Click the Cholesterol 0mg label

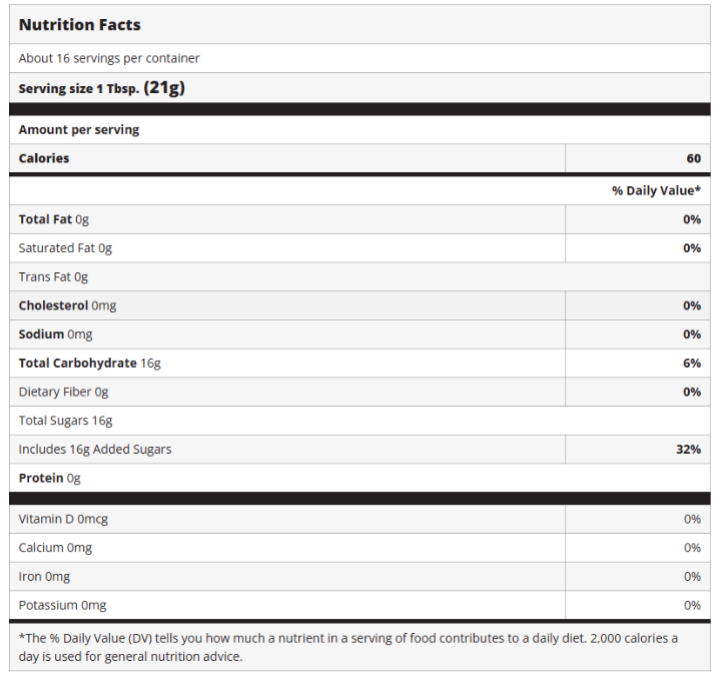67,306
